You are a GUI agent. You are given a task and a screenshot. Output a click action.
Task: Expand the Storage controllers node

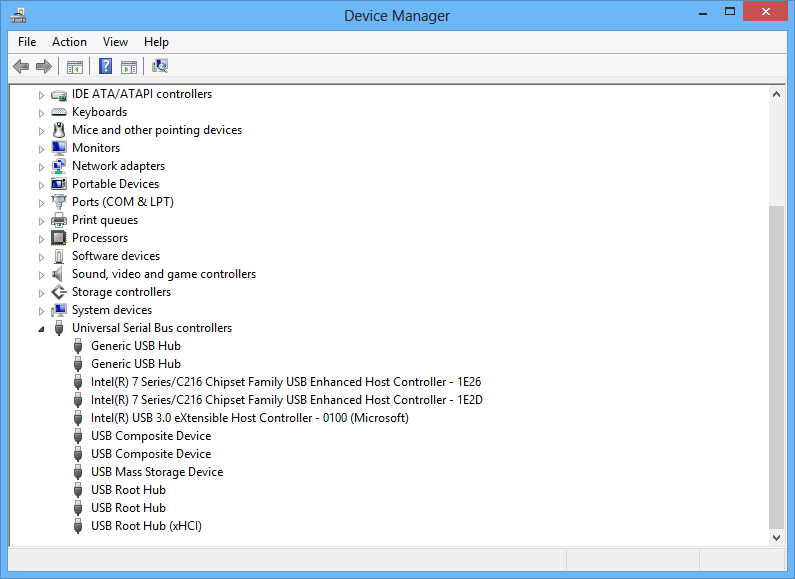(41, 293)
